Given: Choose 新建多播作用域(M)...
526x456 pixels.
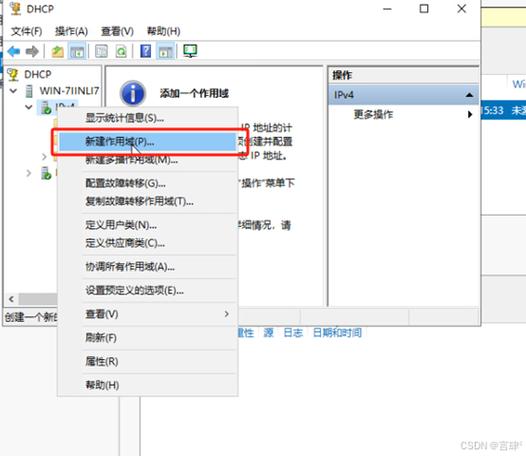Looking at the screenshot, I should (148, 160).
